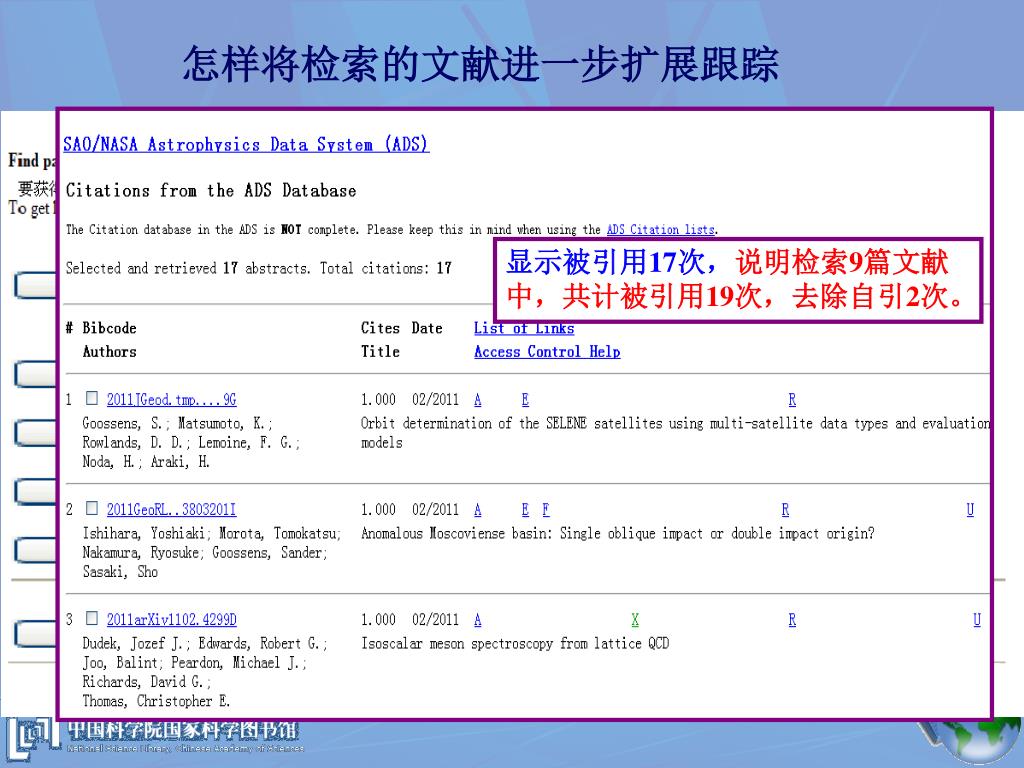
Task: Tick the checkbox for 2011GeoRL..3803201I
Action: [92, 507]
